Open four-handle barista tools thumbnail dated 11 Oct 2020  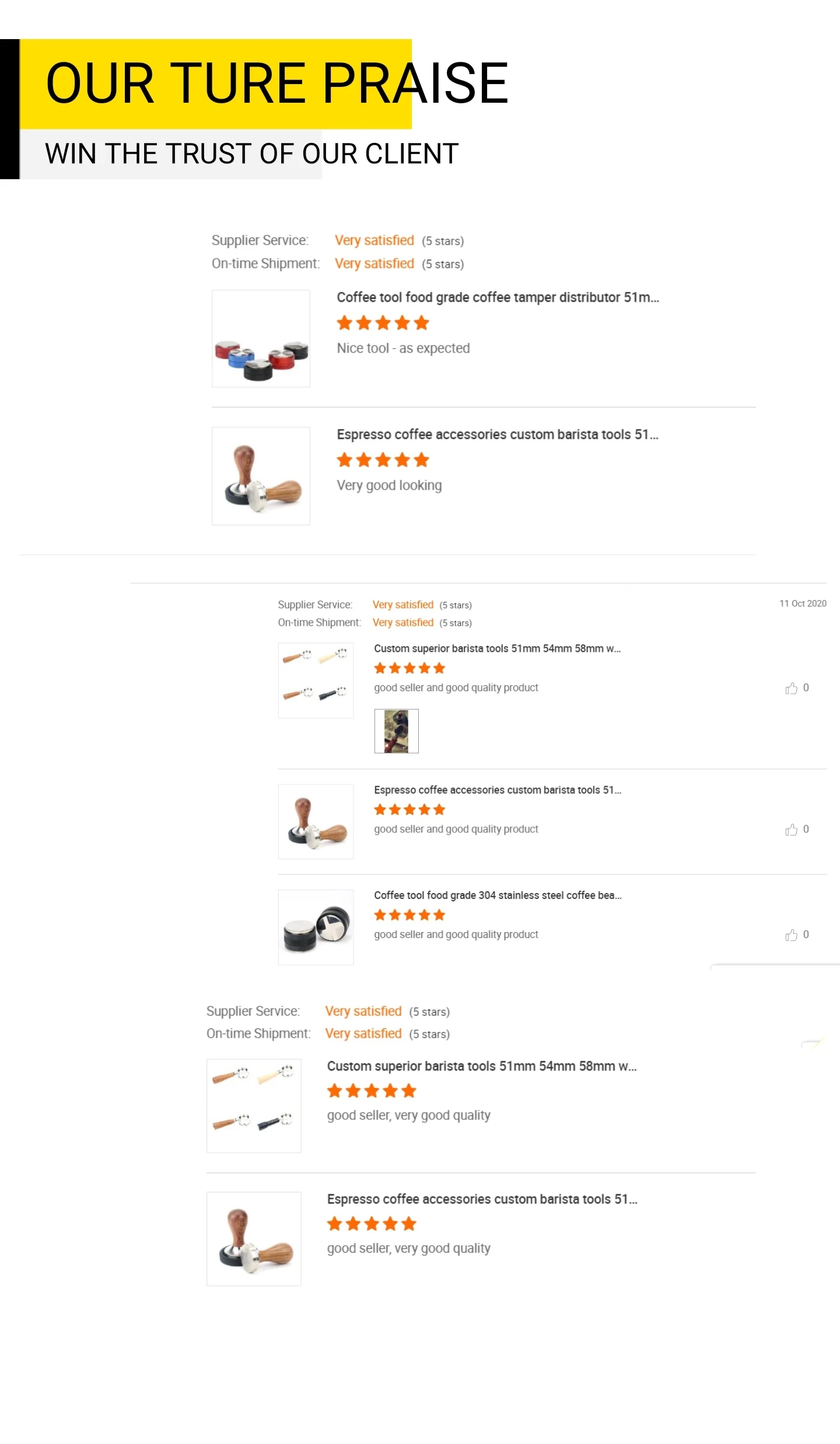pyautogui.click(x=316, y=680)
